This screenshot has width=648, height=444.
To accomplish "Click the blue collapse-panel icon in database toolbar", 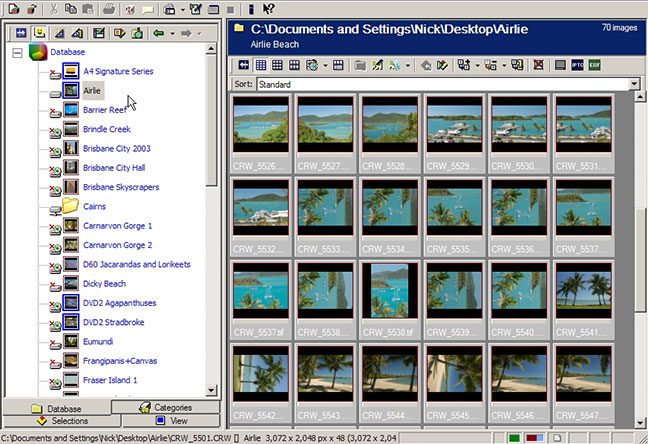I will [x=21, y=33].
